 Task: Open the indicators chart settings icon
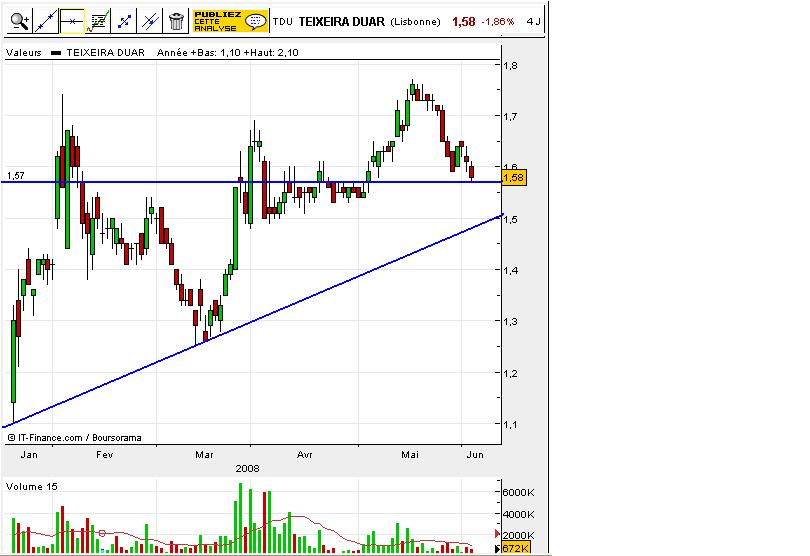pyautogui.click(x=98, y=21)
